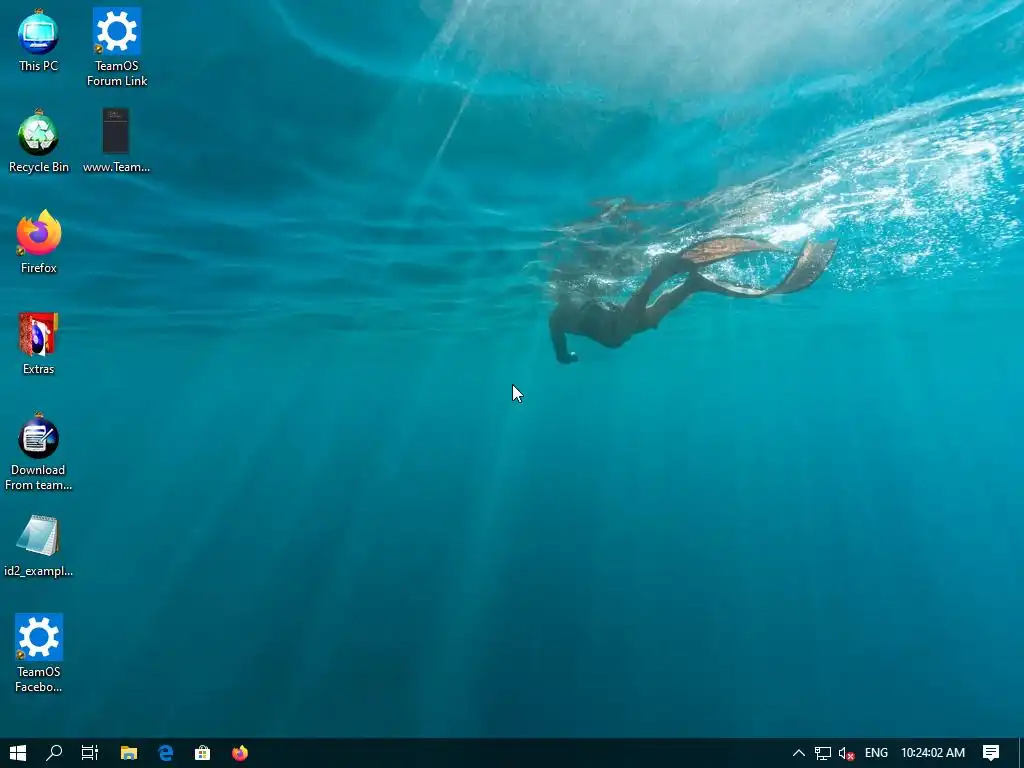Open the clock showing 10:24:02 AM
This screenshot has height=768, width=1024.
pos(933,753)
